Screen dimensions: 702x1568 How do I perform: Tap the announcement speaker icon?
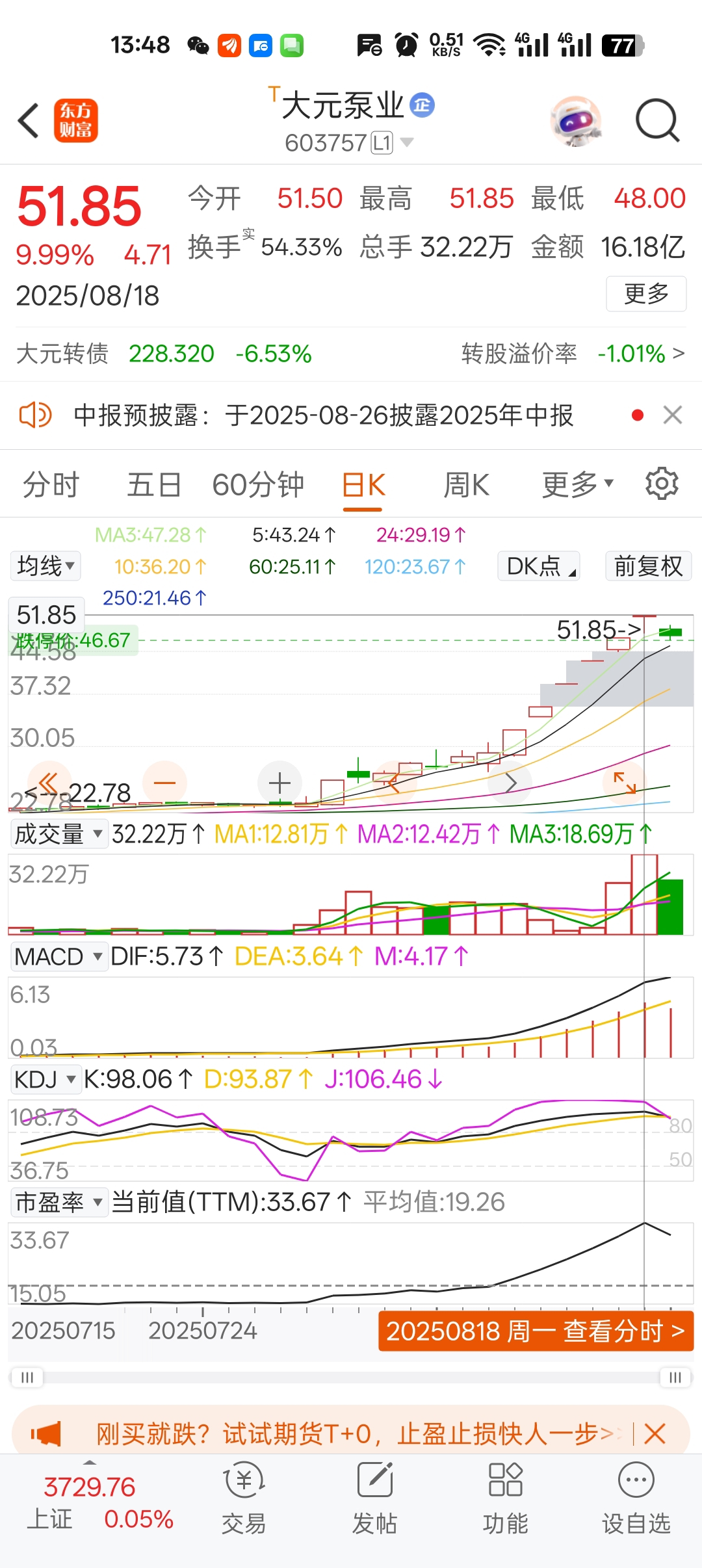pos(35,415)
